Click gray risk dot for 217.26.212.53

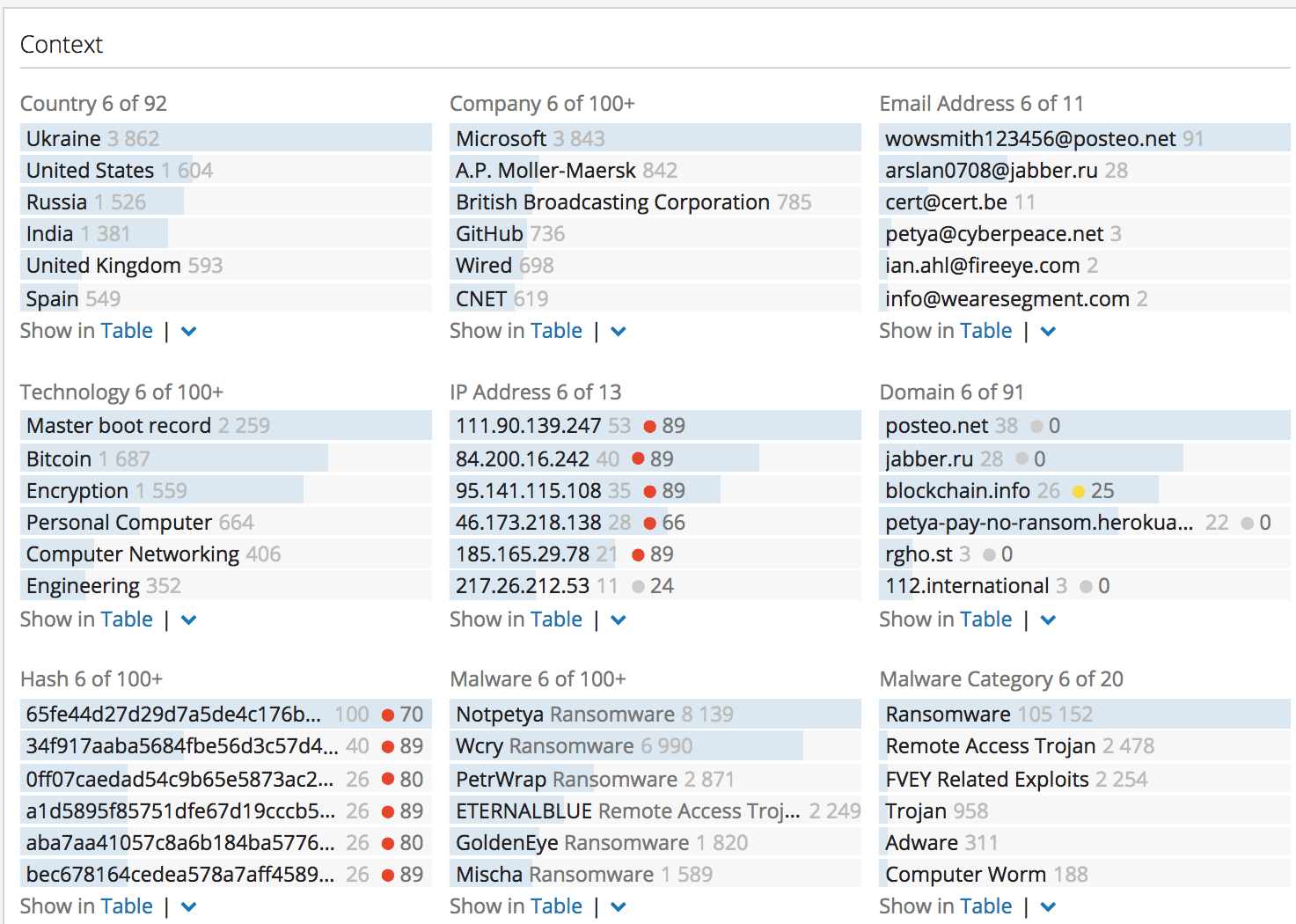point(639,586)
